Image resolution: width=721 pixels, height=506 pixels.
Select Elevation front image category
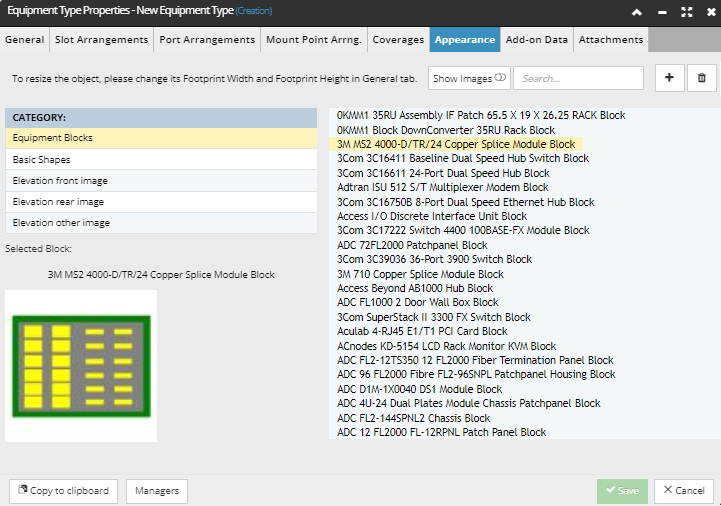click(161, 181)
